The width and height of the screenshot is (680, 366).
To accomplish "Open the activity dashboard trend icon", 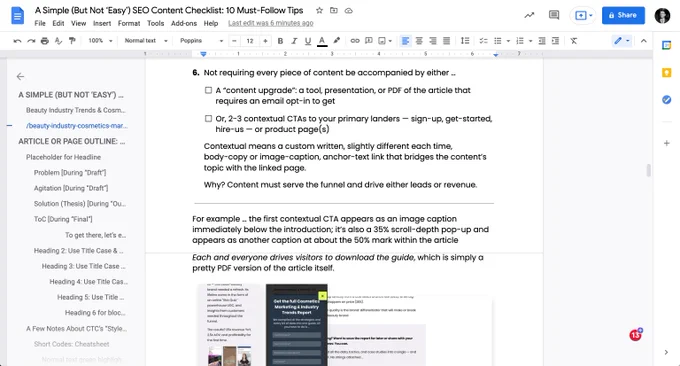I will (529, 15).
